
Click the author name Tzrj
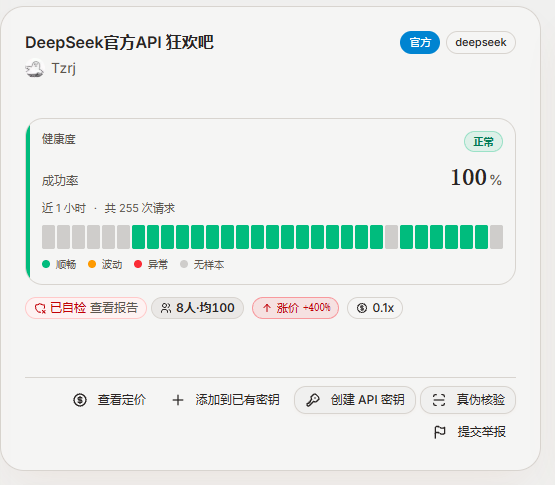pyautogui.click(x=64, y=68)
